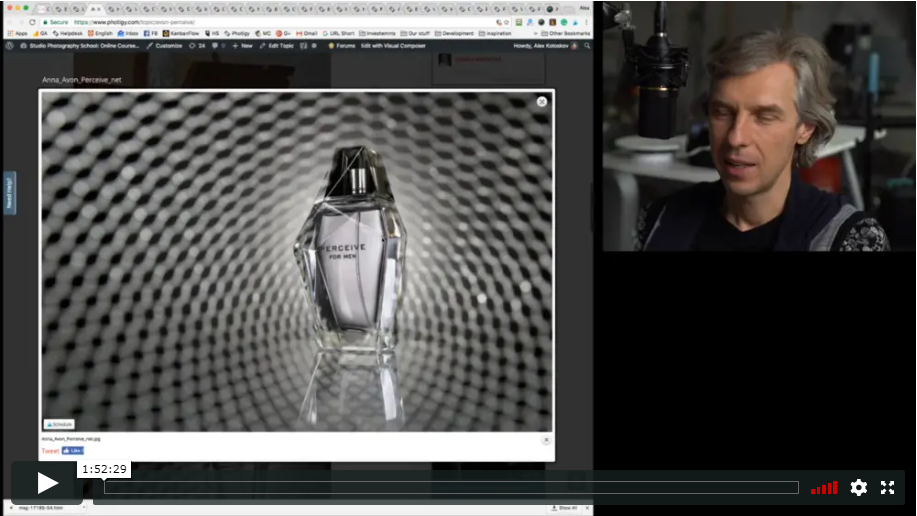Image resolution: width=917 pixels, height=516 pixels.
Task: Open the Howdy, Alex Koloskov account menu
Action: pyautogui.click(x=545, y=46)
